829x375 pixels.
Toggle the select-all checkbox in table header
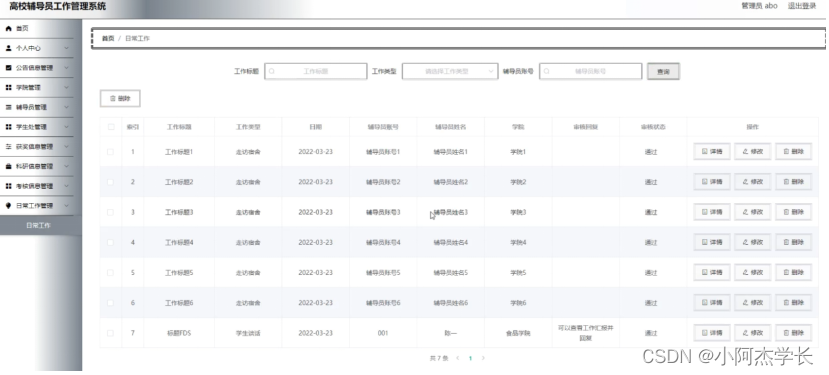[110, 127]
